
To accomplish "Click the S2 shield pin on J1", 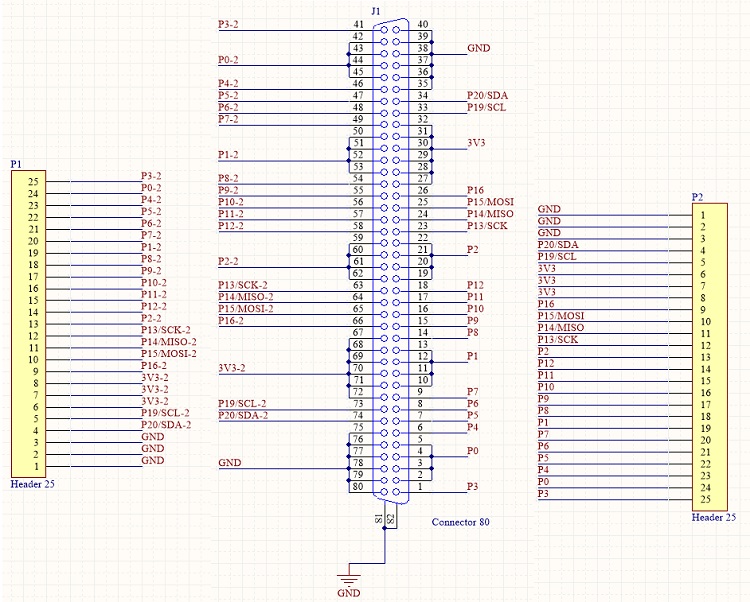I will pyautogui.click(x=390, y=519).
